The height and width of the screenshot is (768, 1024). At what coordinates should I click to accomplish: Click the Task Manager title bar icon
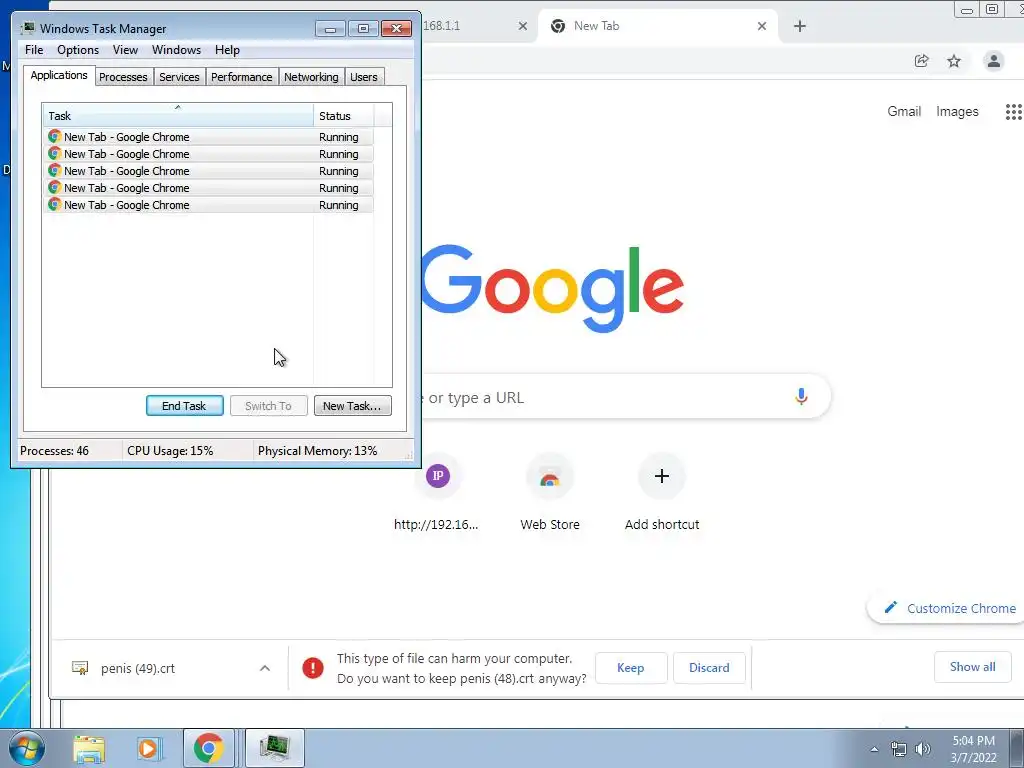pyautogui.click(x=27, y=28)
